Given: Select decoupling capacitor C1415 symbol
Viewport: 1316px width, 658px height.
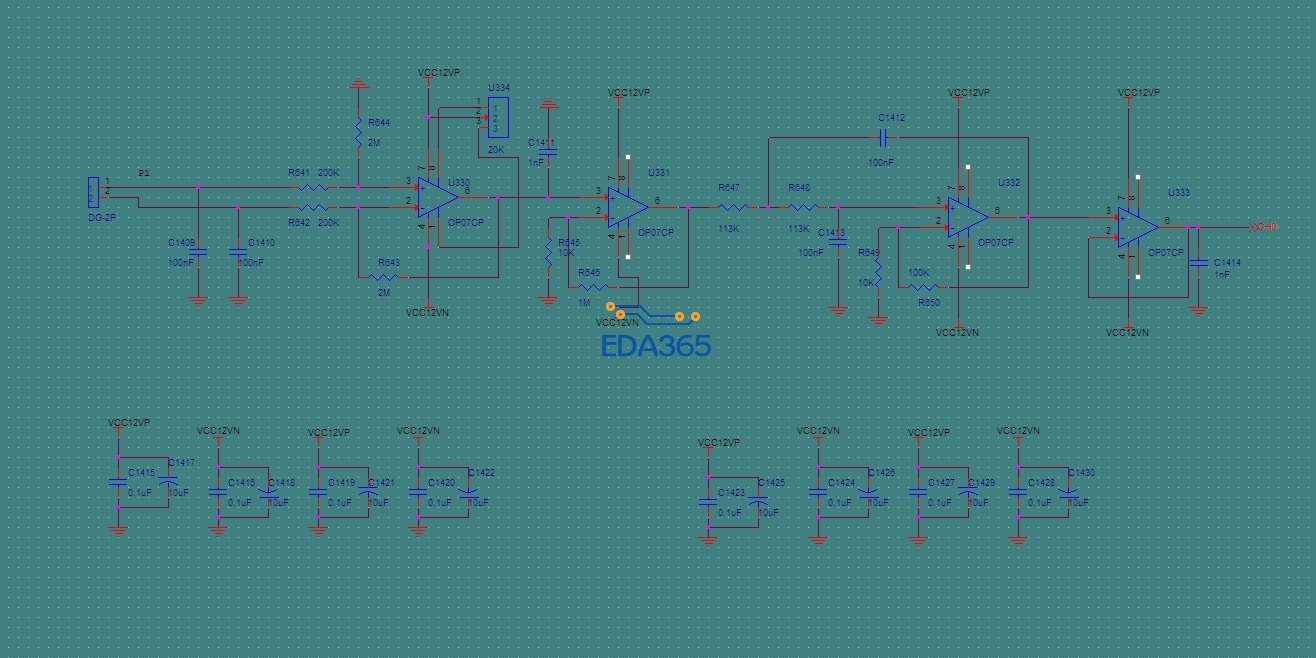Looking at the screenshot, I should click(x=118, y=483).
